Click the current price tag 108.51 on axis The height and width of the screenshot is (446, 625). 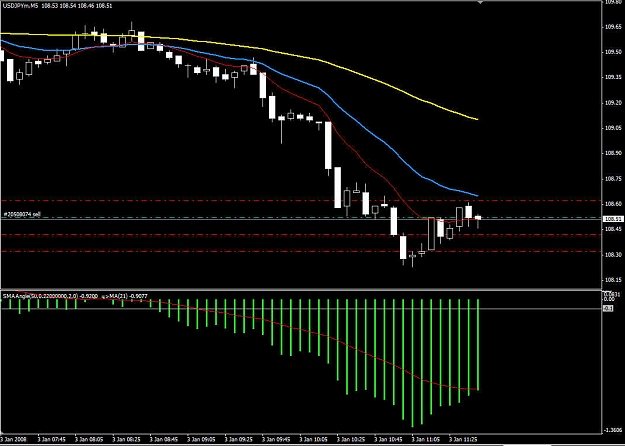tap(613, 219)
